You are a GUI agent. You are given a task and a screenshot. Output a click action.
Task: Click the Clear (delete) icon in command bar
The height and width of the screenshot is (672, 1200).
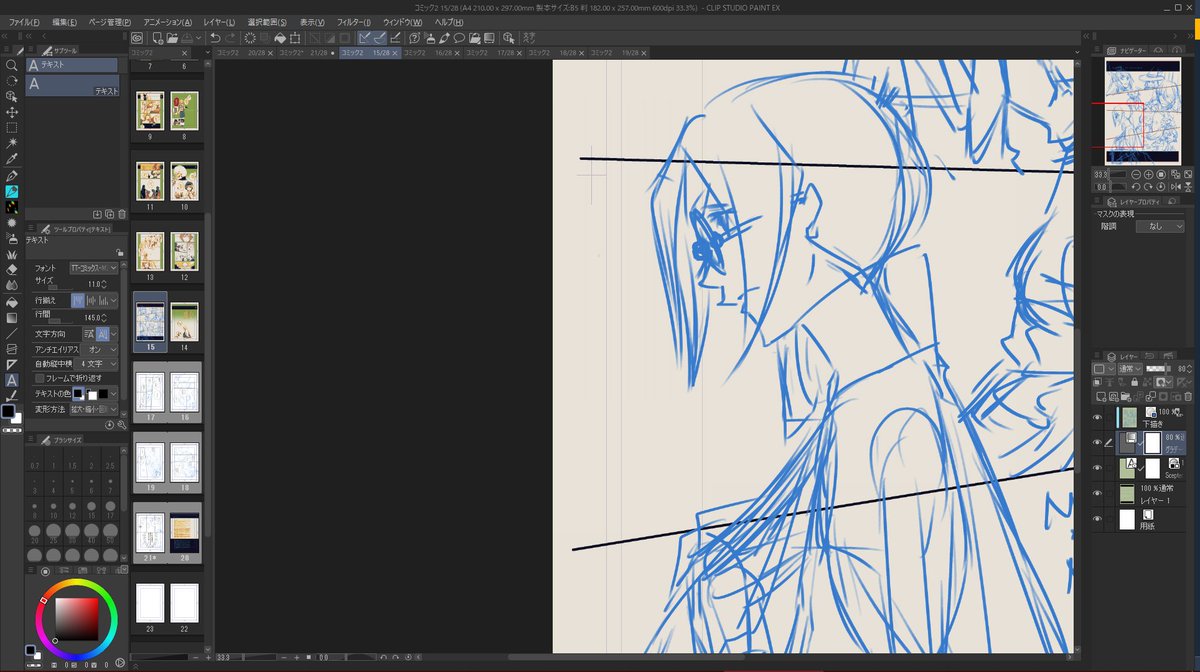tap(250, 38)
